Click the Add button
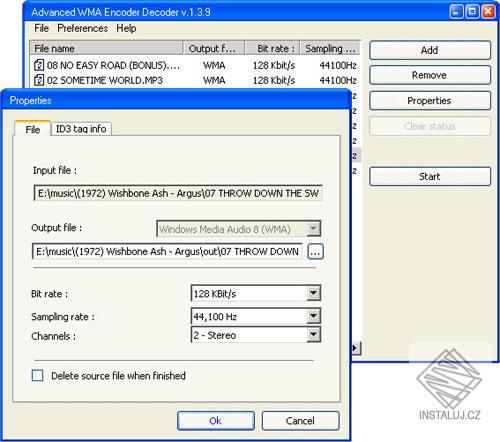Image resolution: width=500 pixels, height=442 pixels. tap(430, 50)
